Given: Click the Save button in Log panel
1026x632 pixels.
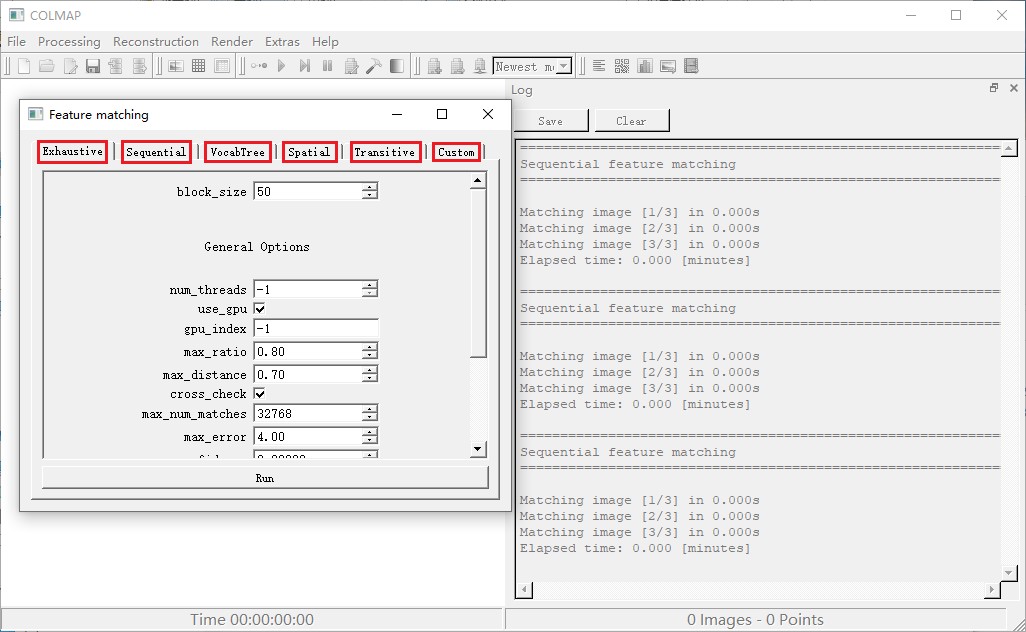Looking at the screenshot, I should (550, 121).
